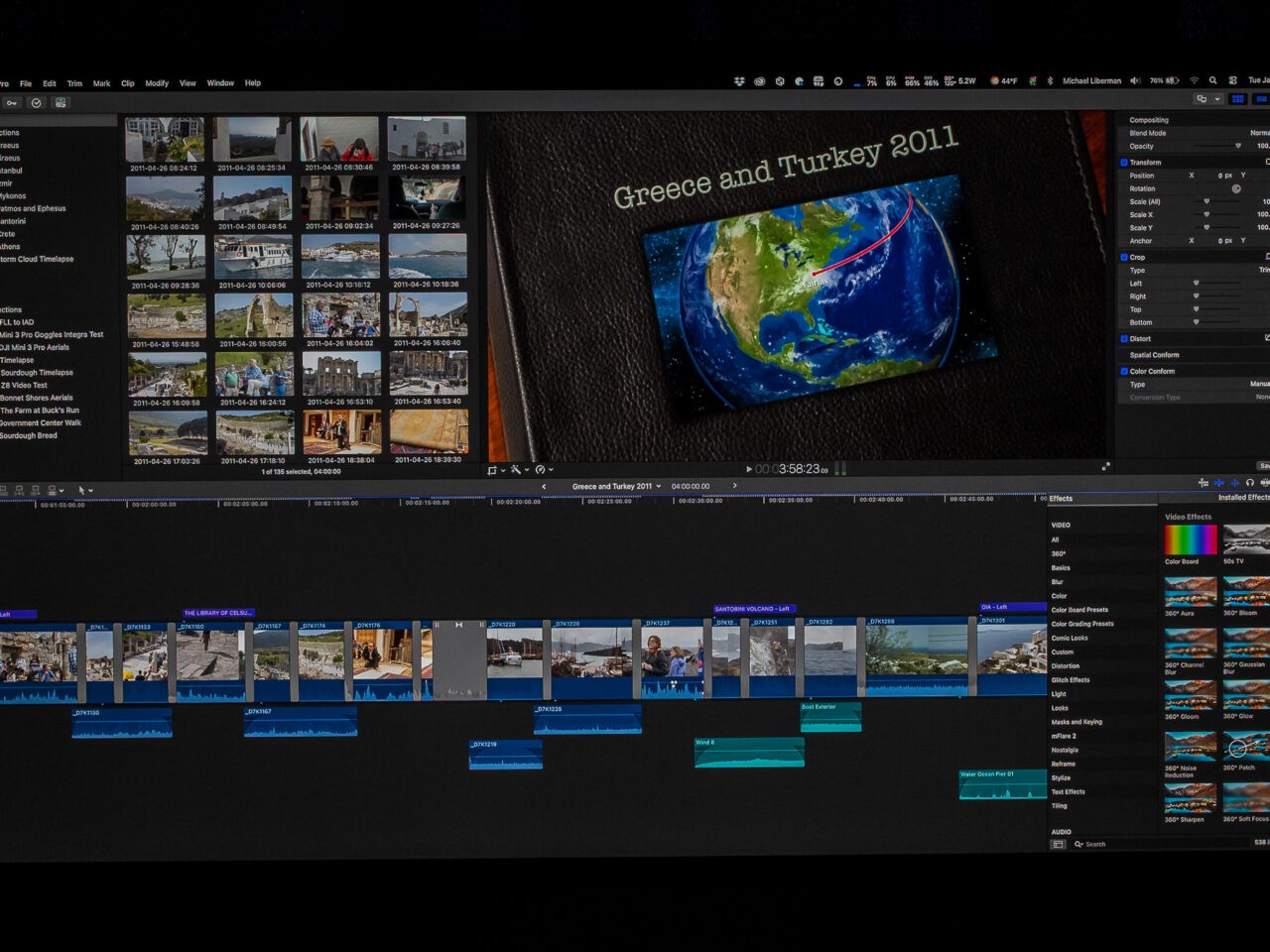1270x952 pixels.
Task: Disable the Transform checkbox
Action: point(1124,163)
